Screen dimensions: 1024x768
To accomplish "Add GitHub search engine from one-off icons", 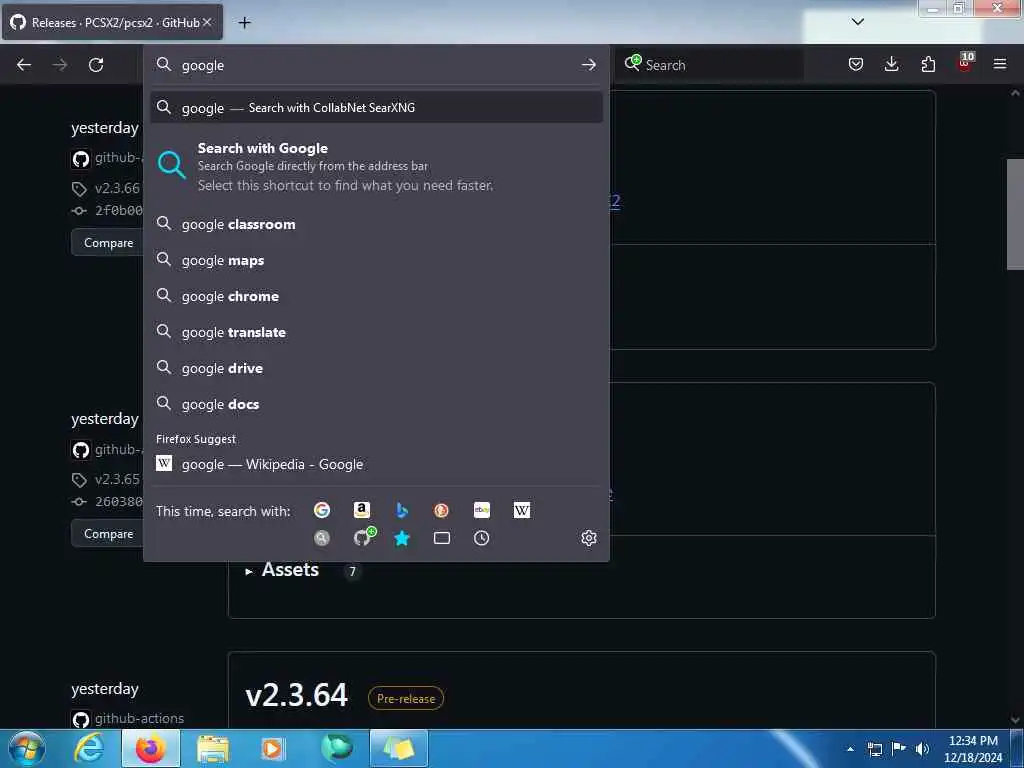I will pos(363,537).
